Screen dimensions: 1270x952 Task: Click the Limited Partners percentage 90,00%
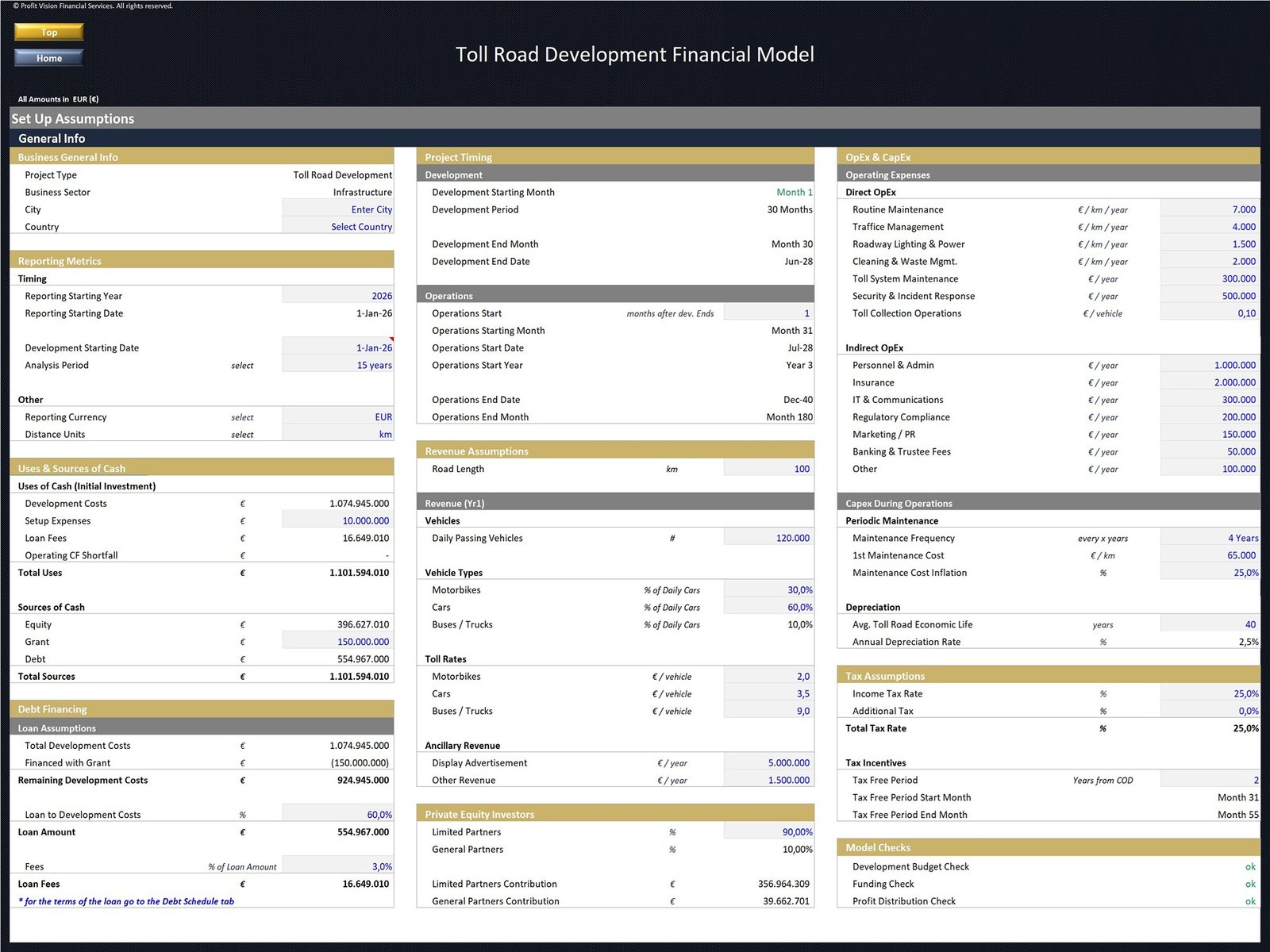click(768, 832)
